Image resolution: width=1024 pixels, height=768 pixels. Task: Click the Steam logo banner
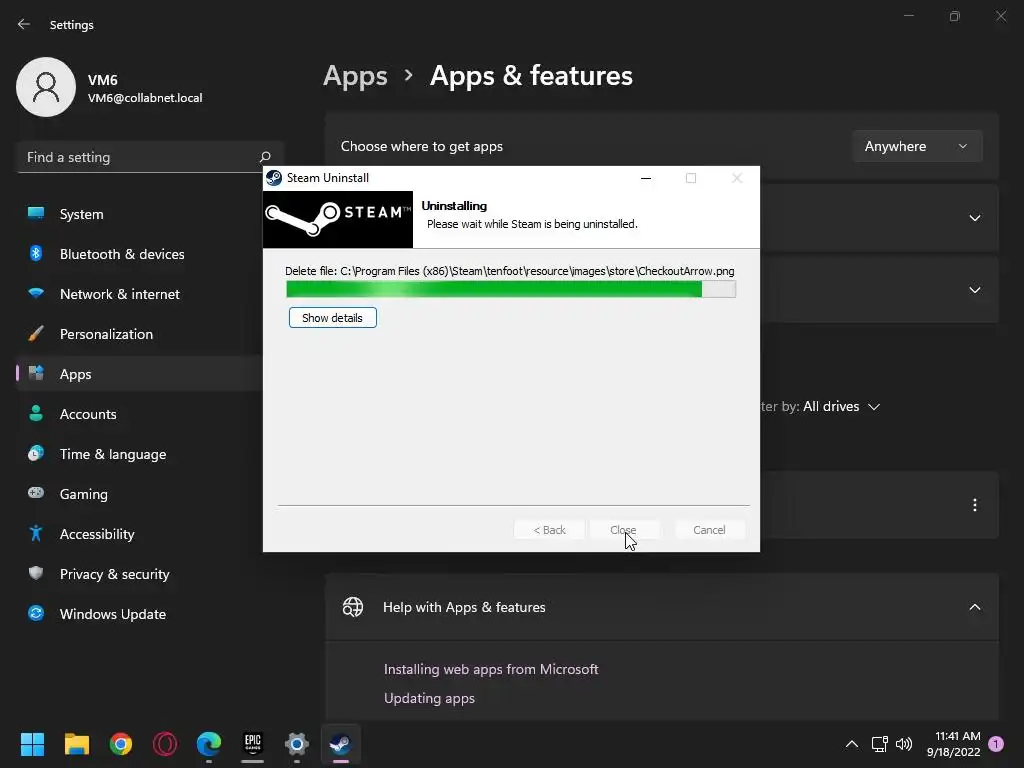338,219
